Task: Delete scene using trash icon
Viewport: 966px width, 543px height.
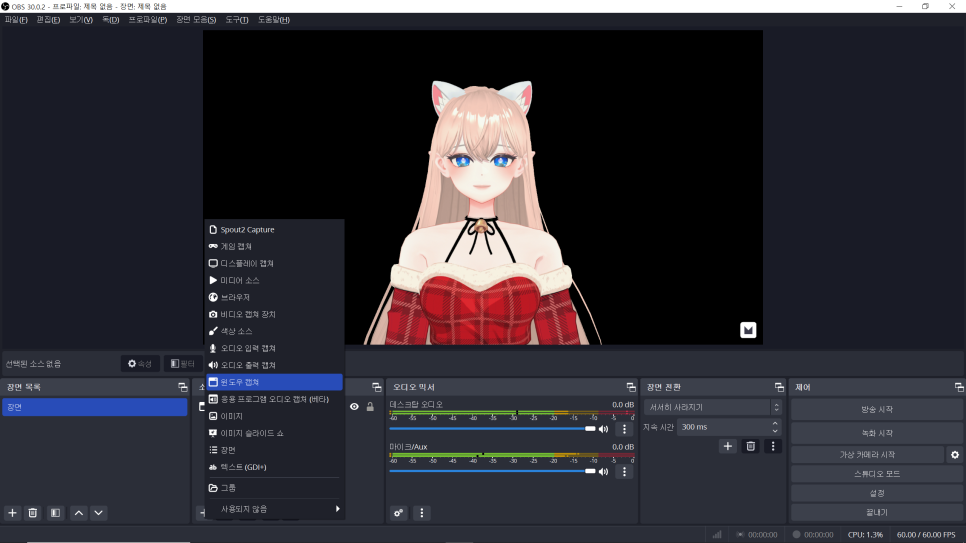Action: point(33,513)
